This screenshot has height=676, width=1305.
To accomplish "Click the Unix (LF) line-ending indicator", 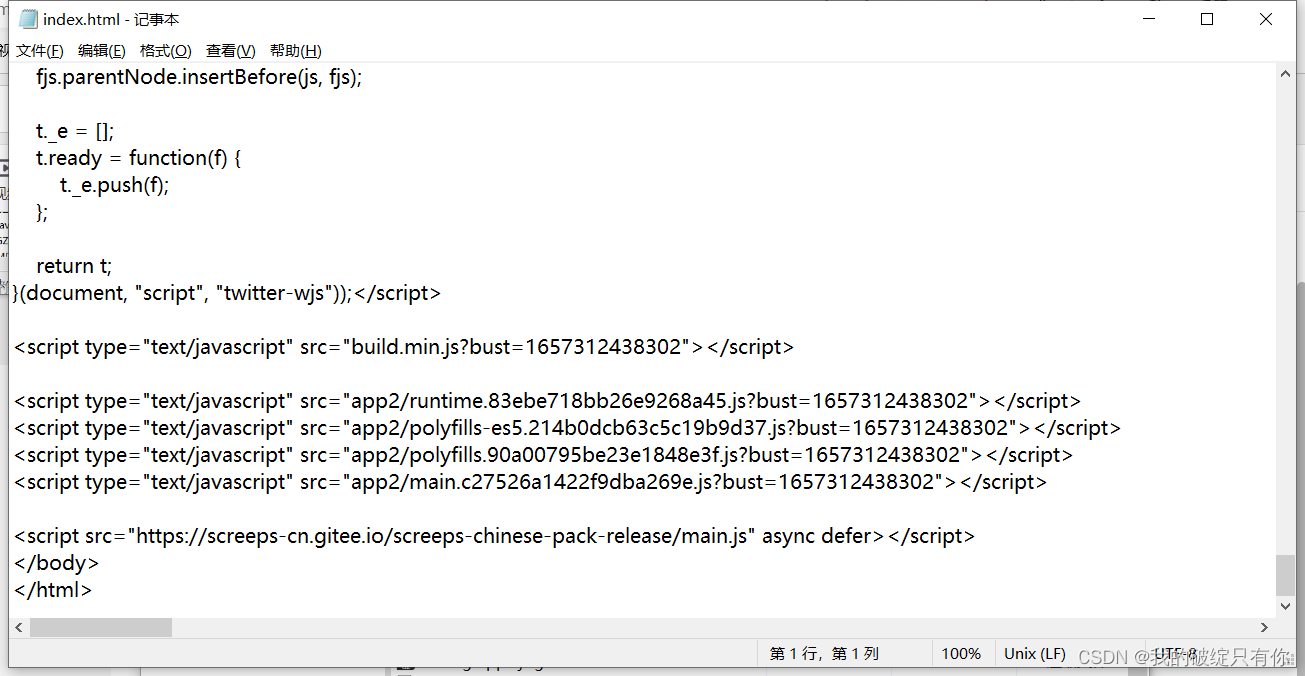I will (x=1034, y=653).
